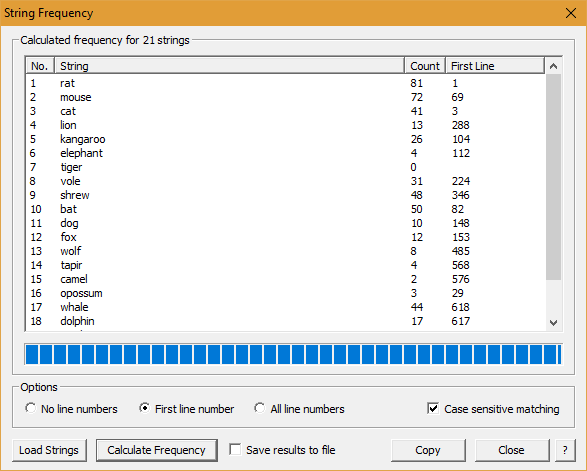
Task: Click the No. column header
Action: tap(40, 66)
